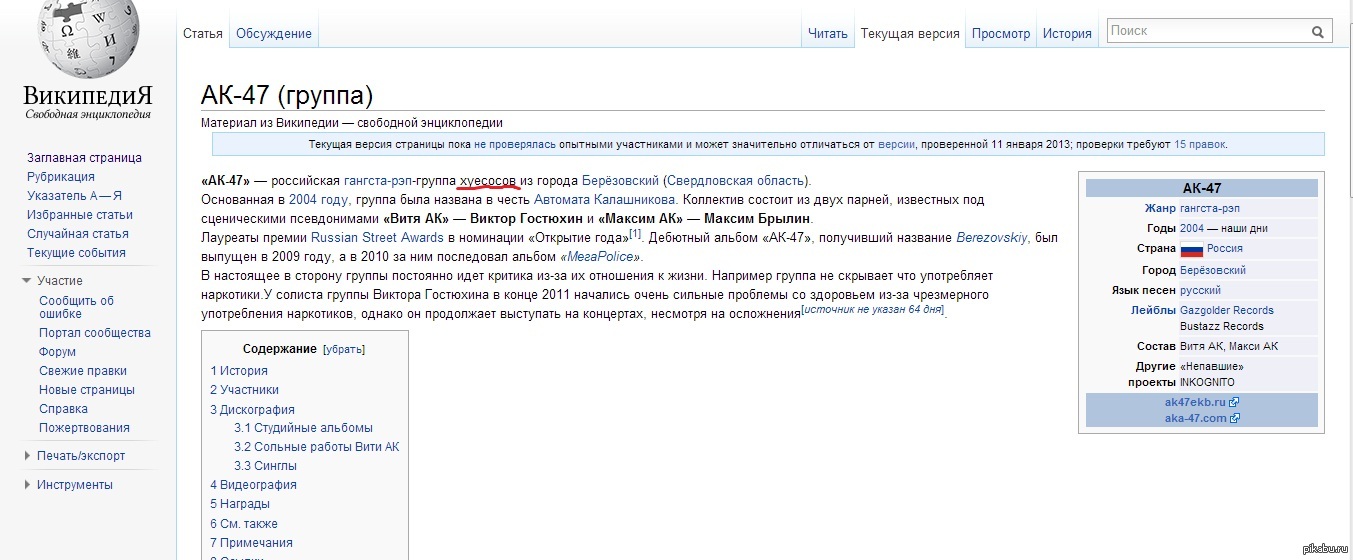Open русский language link in infobox

click(x=1200, y=290)
